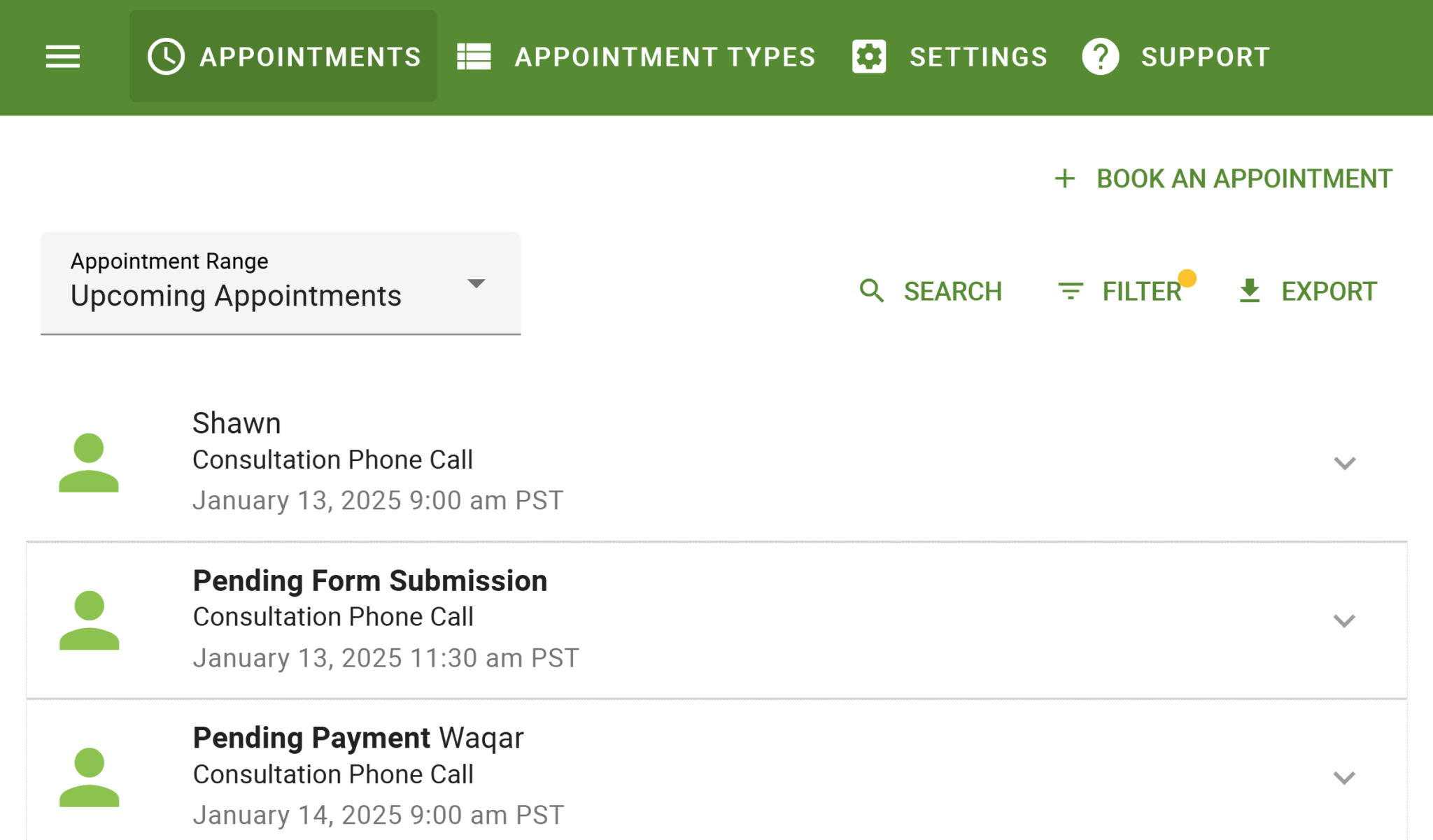Click Shawn's profile avatar icon

[x=89, y=461]
